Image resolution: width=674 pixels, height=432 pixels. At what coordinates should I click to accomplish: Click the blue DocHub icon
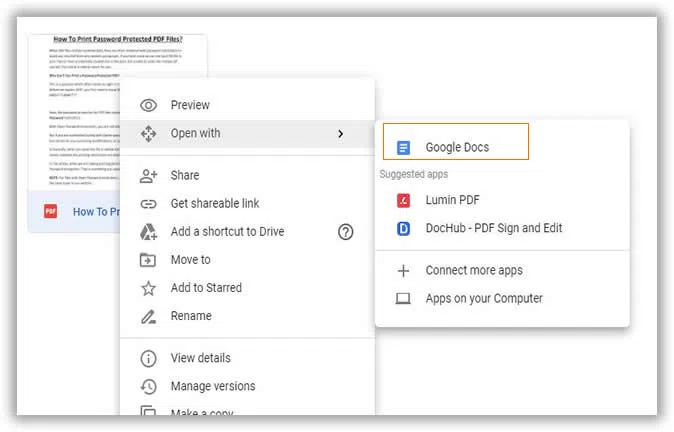pos(403,228)
